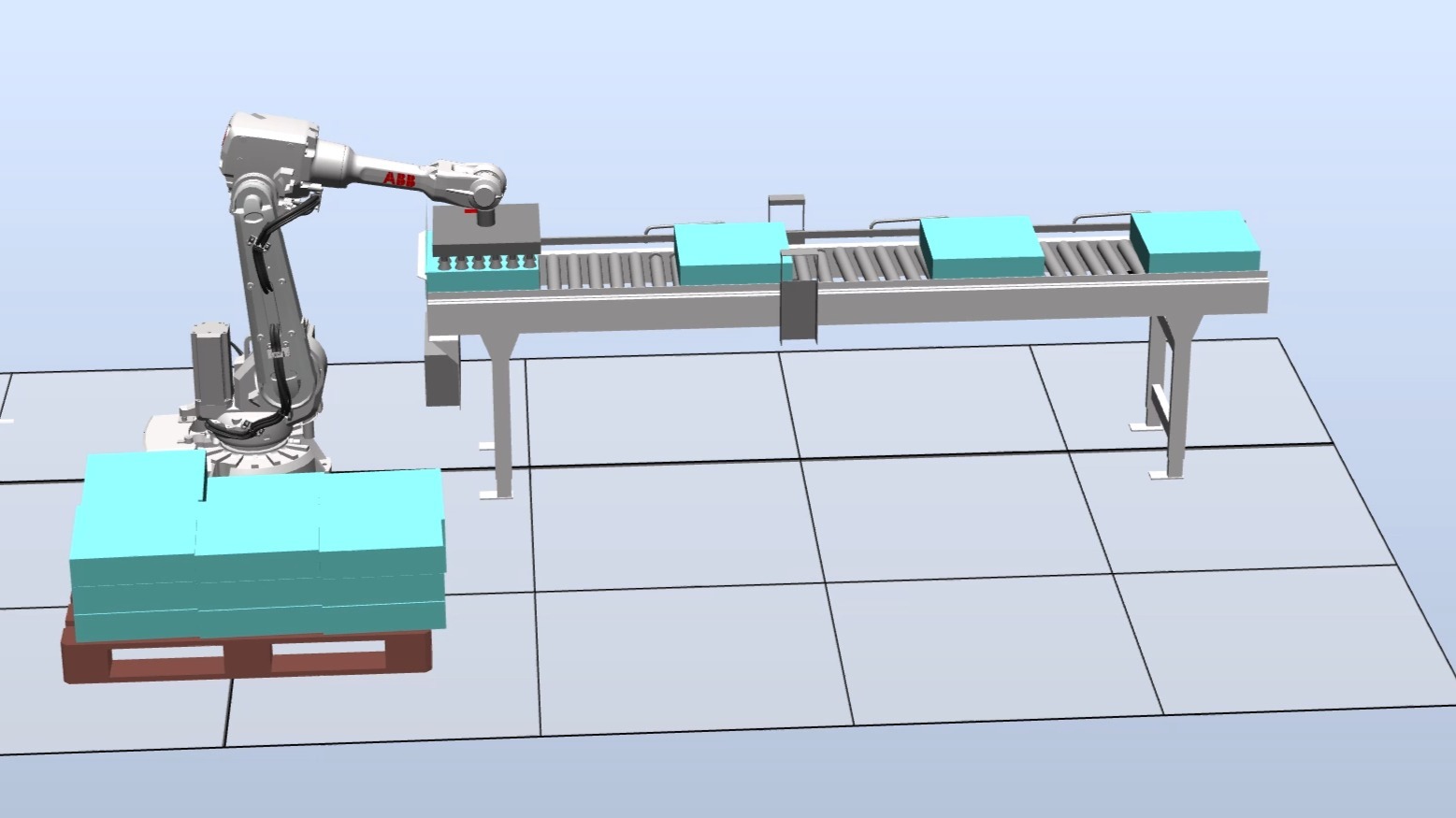Click the red ABB logo on the robot arm
The width and height of the screenshot is (1456, 818).
point(399,179)
